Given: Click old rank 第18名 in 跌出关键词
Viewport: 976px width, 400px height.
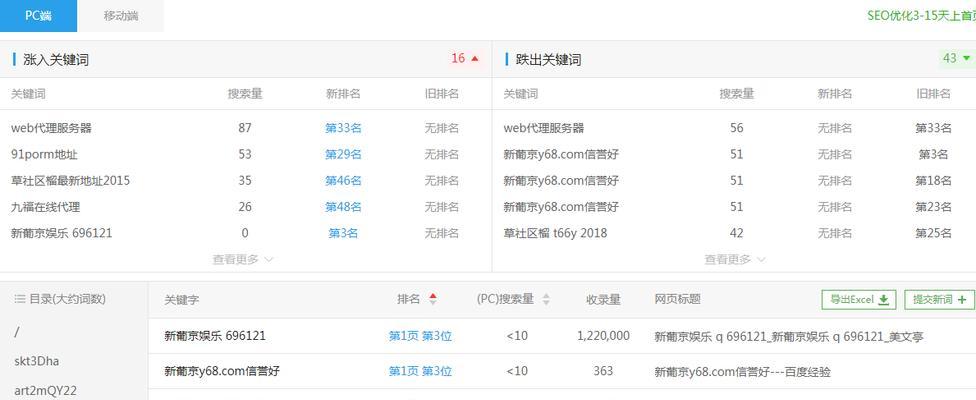Looking at the screenshot, I should point(933,181).
